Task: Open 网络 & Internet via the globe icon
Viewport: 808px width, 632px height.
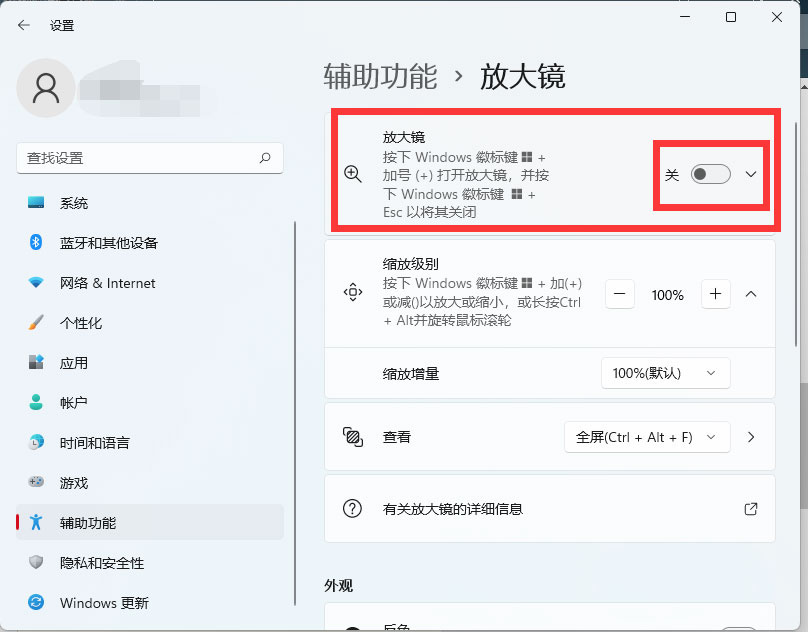Action: tap(36, 283)
